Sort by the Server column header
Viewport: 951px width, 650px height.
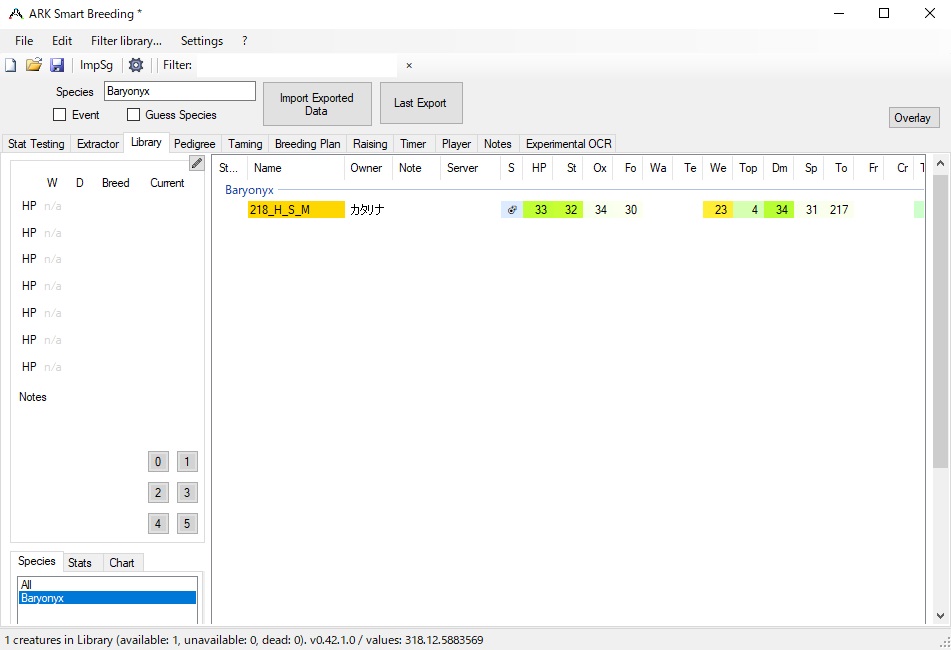tap(470, 168)
